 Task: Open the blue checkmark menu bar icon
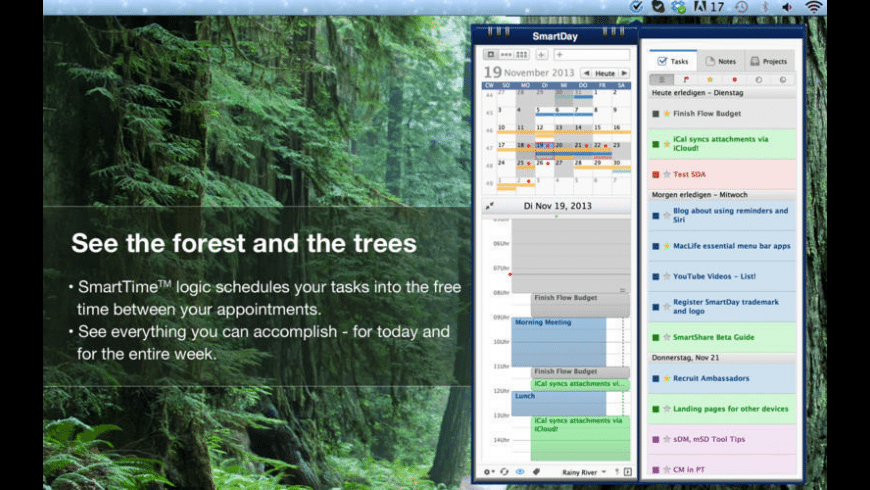point(636,7)
